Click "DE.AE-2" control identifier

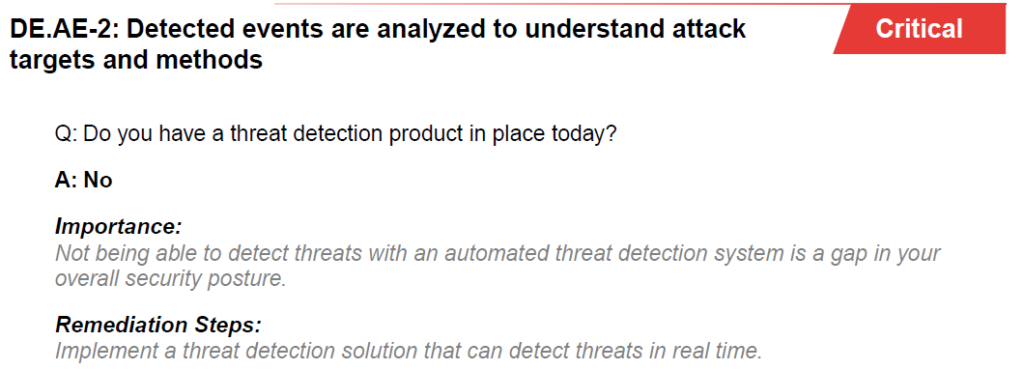(47, 29)
